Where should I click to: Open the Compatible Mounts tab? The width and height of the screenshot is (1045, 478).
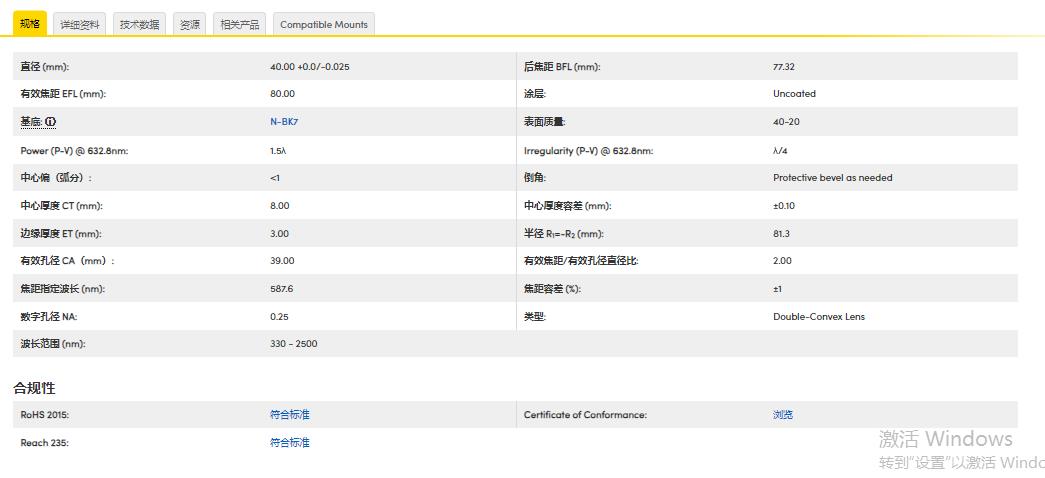coord(323,24)
